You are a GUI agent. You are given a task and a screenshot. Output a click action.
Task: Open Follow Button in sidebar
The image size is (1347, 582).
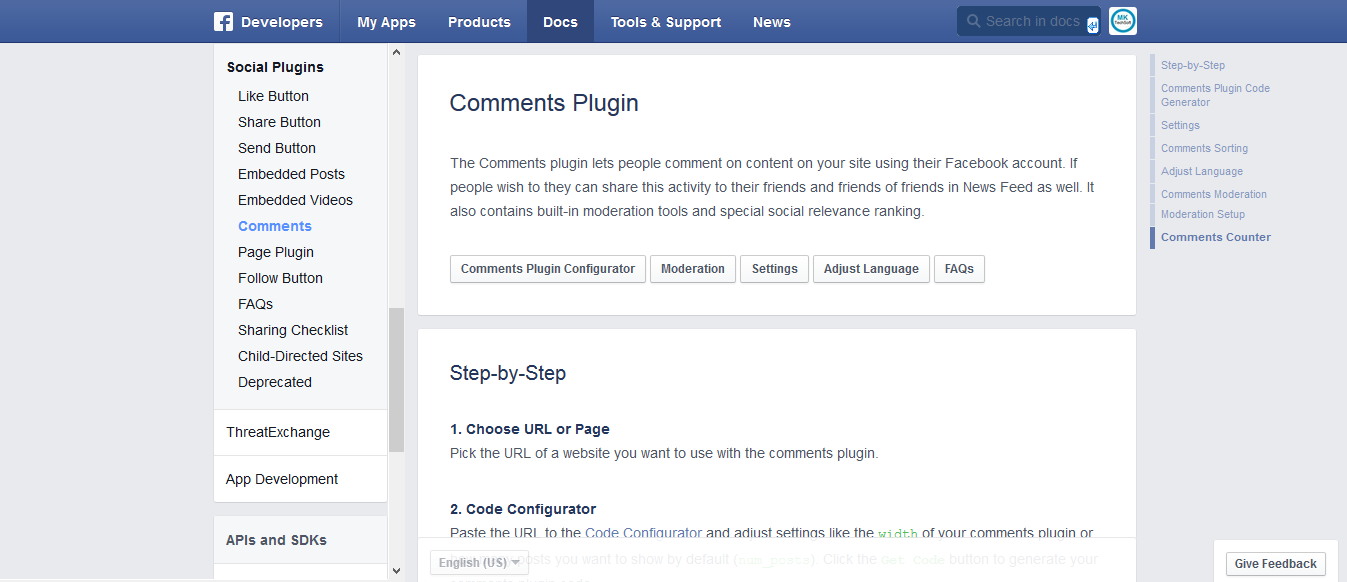tap(280, 278)
